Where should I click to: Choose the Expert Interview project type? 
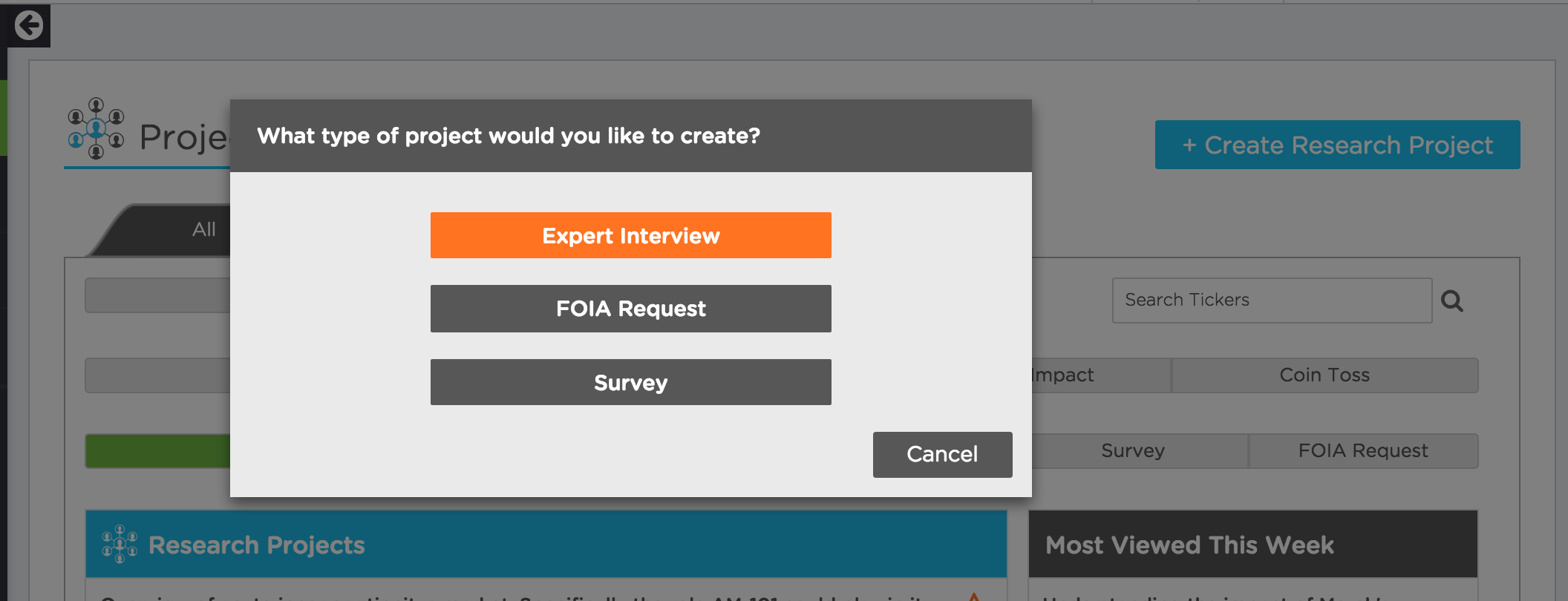click(x=630, y=235)
